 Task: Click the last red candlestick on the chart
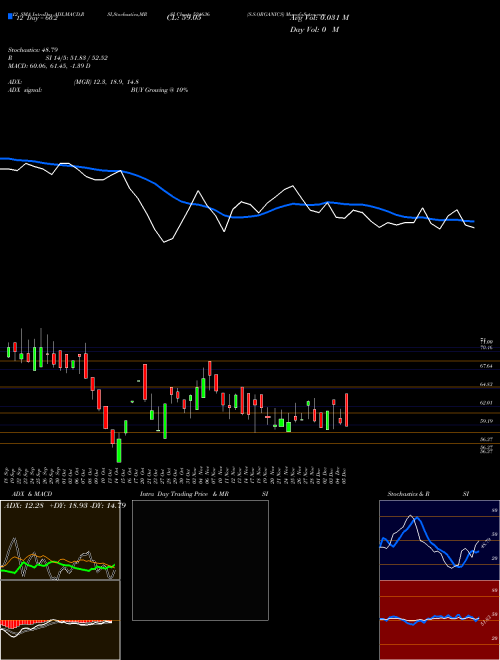346,410
